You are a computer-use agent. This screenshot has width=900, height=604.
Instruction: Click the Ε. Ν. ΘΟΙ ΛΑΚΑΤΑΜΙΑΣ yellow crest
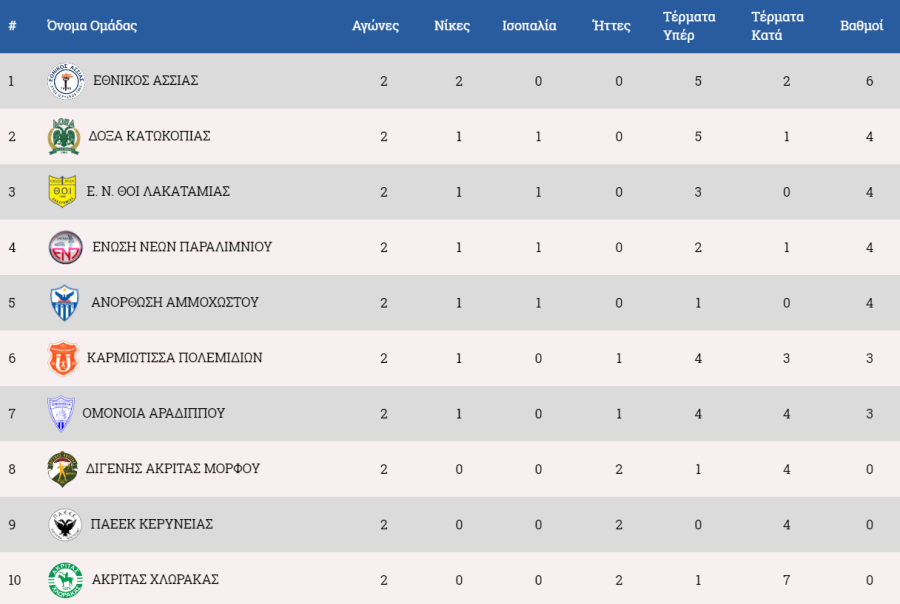(x=63, y=191)
